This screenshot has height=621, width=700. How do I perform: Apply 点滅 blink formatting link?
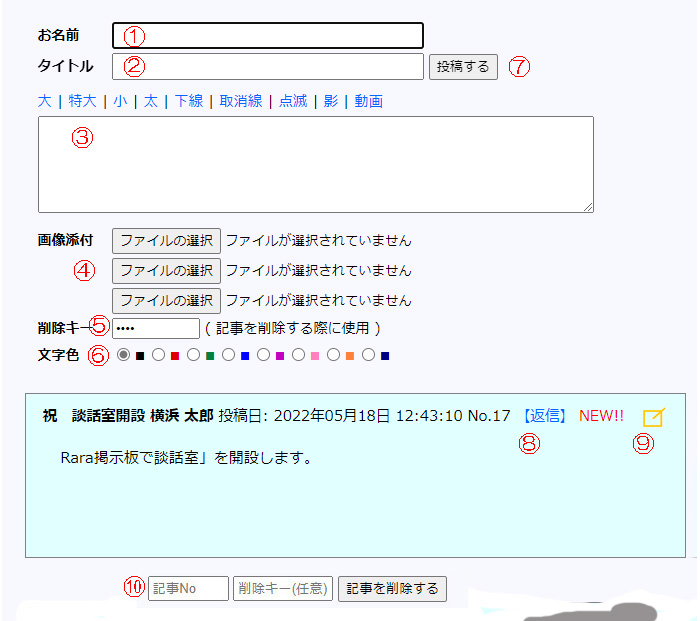point(293,101)
